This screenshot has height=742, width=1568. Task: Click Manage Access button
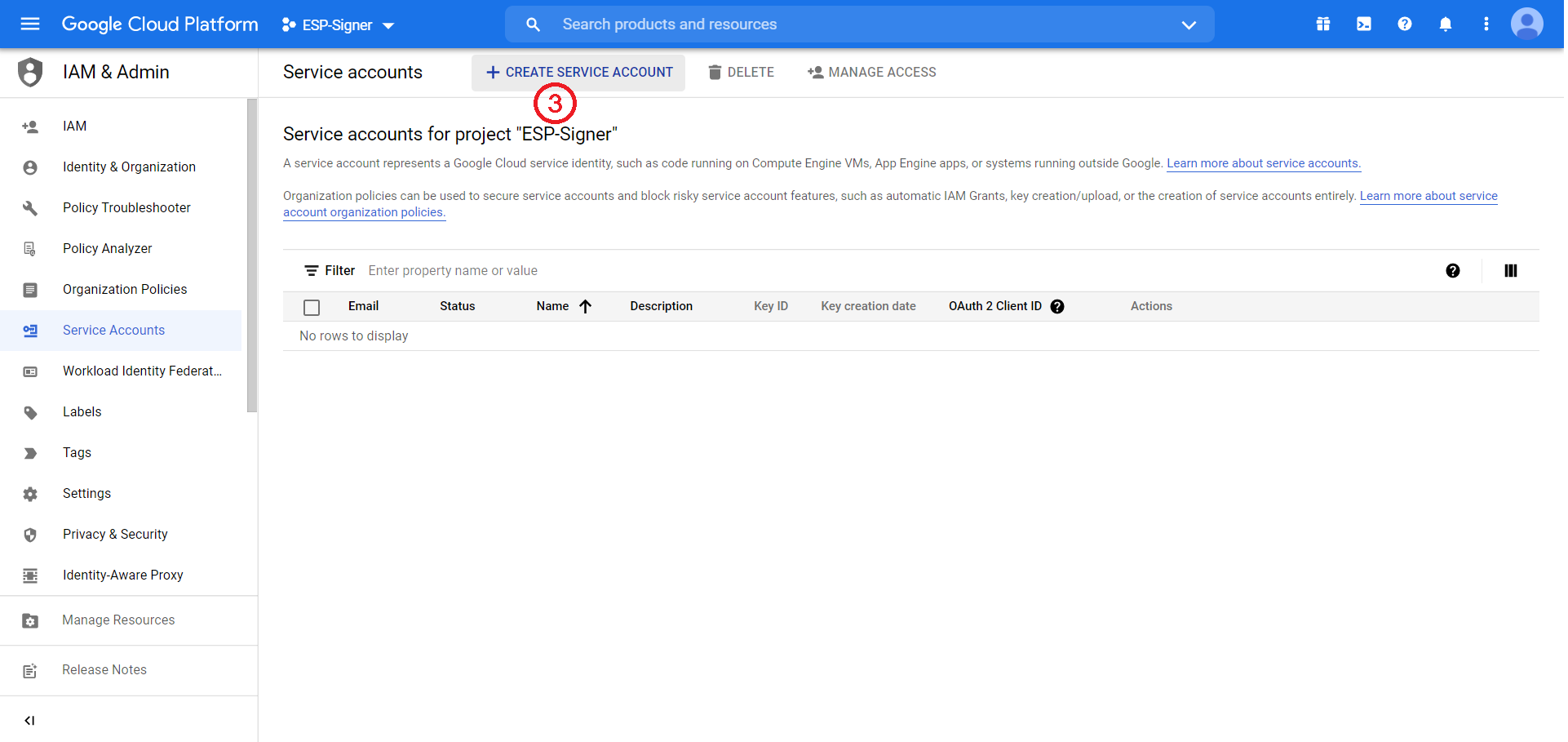tap(872, 73)
